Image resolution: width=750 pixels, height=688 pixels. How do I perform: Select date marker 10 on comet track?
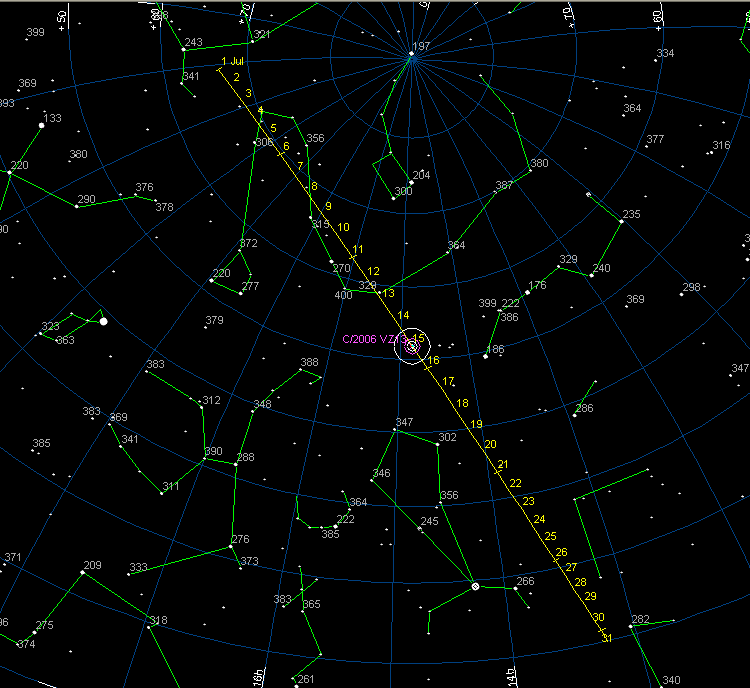coord(343,227)
